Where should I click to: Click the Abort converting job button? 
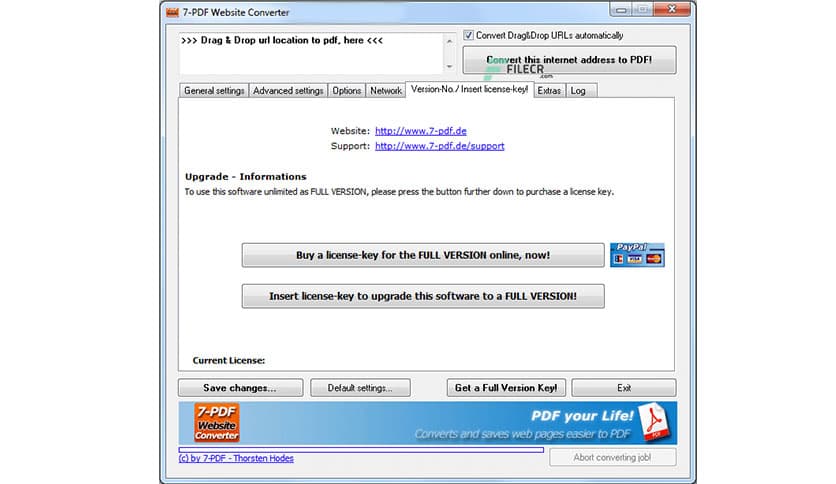pyautogui.click(x=613, y=457)
